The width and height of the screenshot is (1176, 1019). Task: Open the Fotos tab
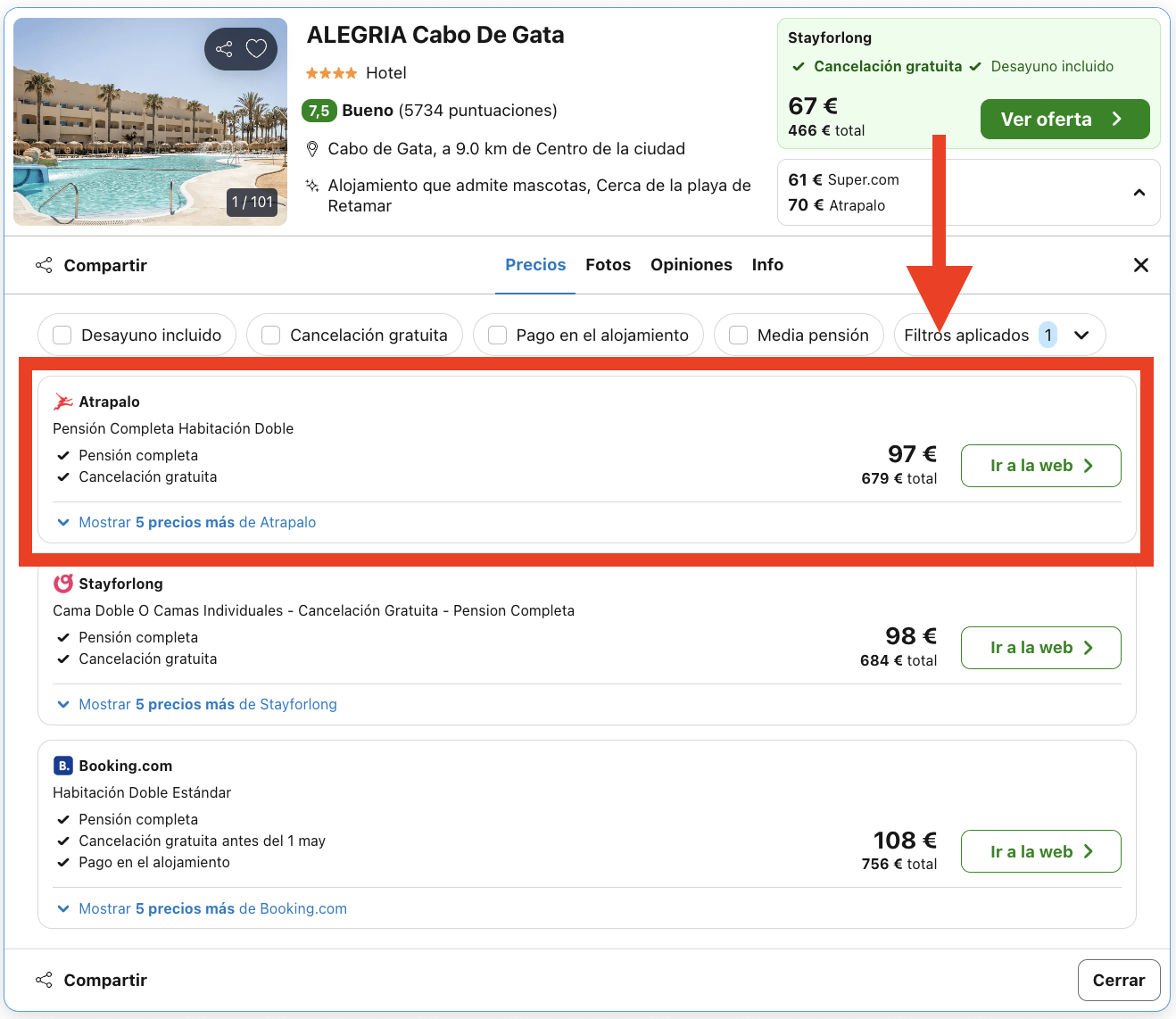(609, 265)
